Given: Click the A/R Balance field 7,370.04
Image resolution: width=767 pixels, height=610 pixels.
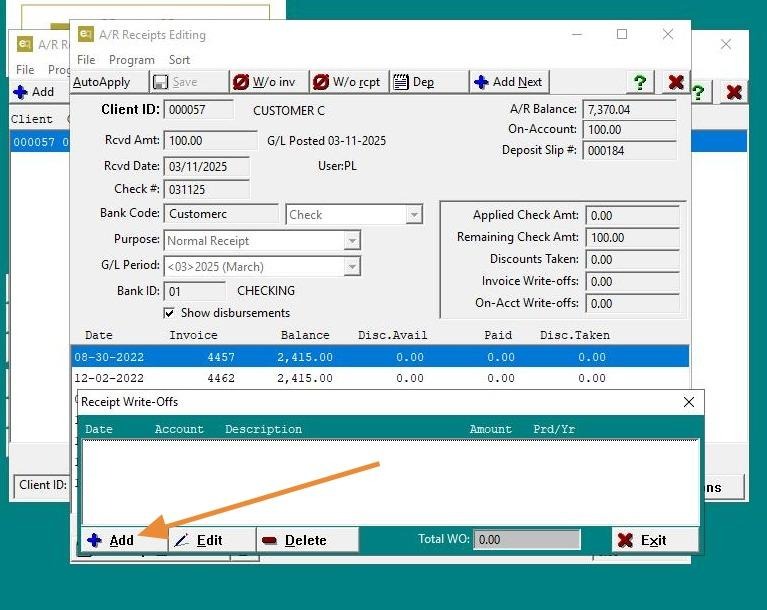Looking at the screenshot, I should click(630, 110).
